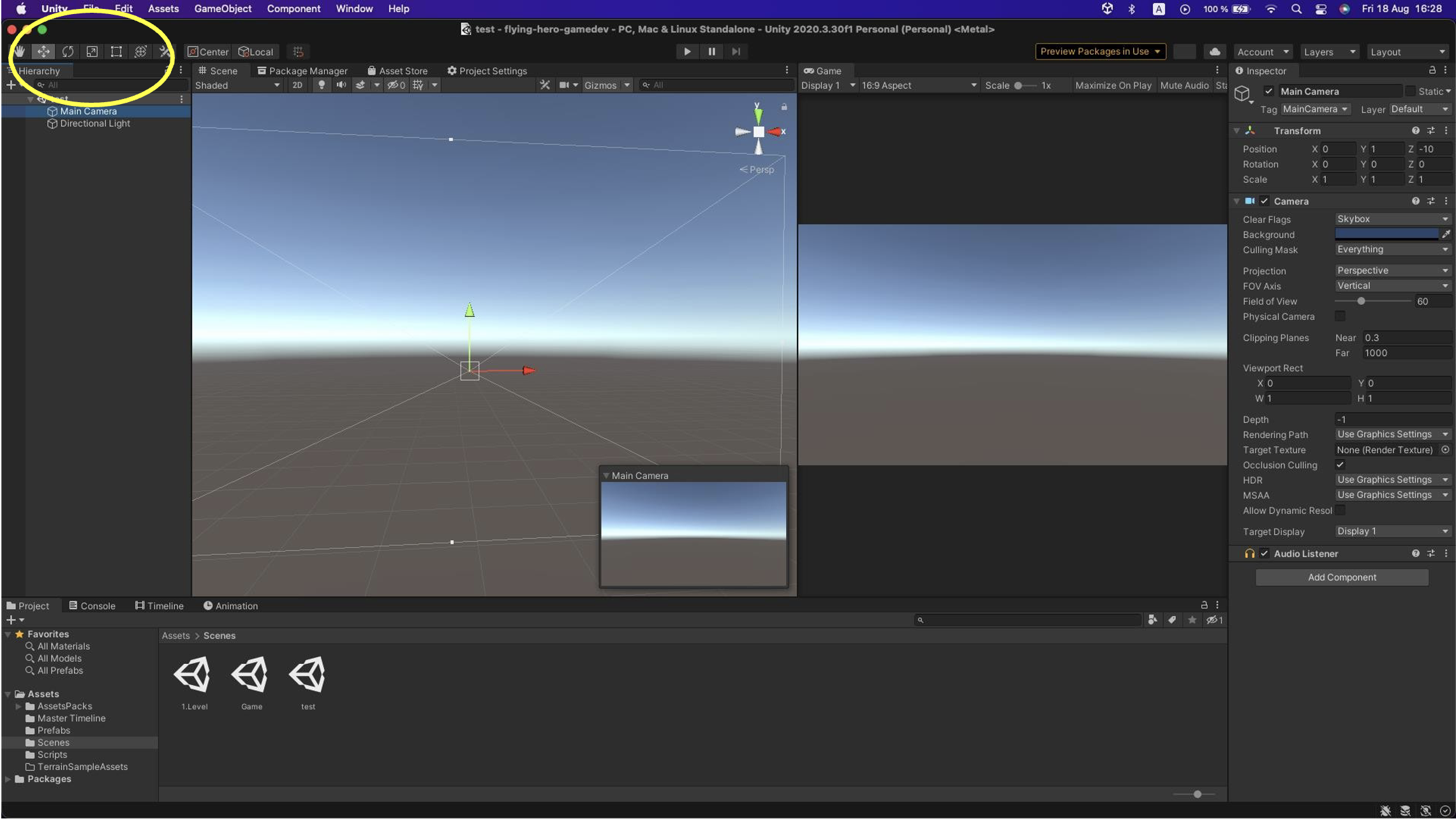This screenshot has height=821, width=1456.
Task: Save search as favorite star icon
Action: pos(1192,620)
